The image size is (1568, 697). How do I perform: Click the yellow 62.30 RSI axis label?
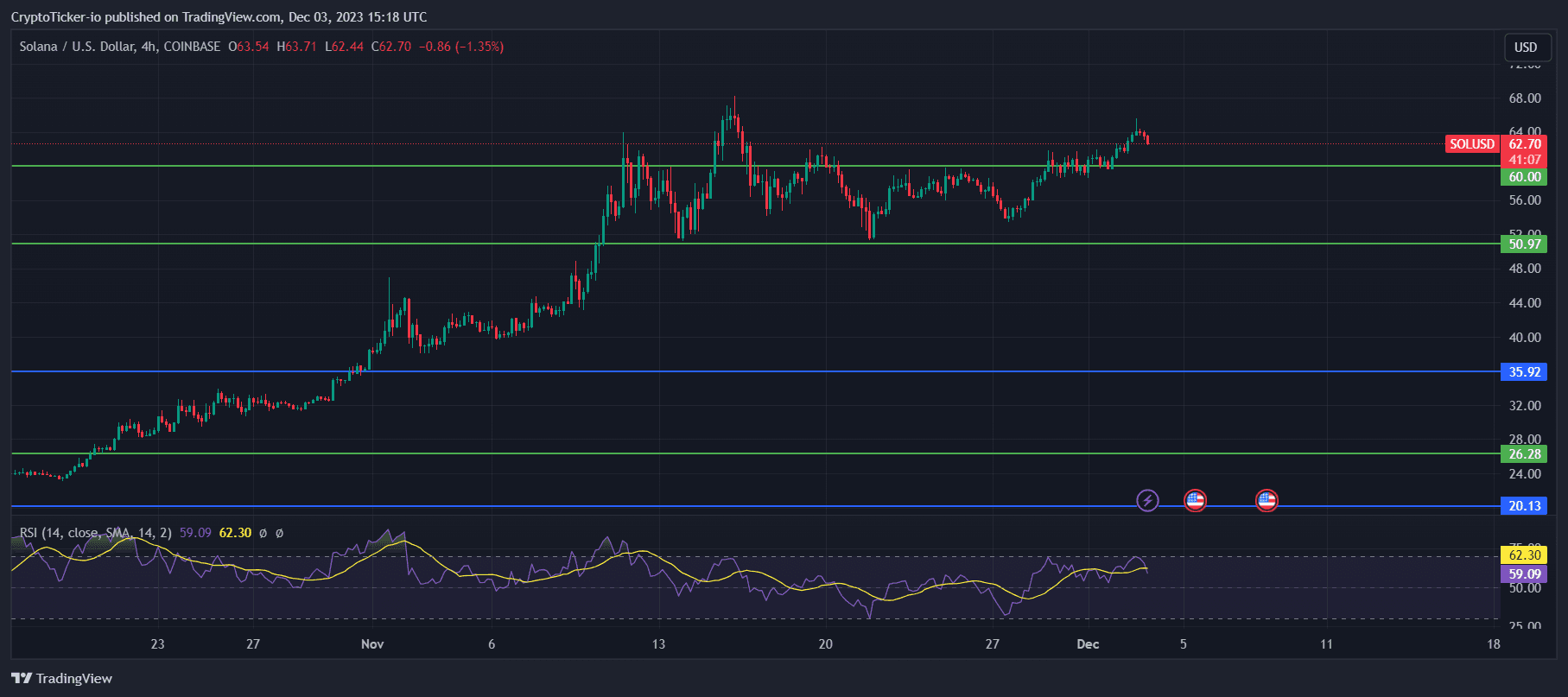coord(1524,555)
